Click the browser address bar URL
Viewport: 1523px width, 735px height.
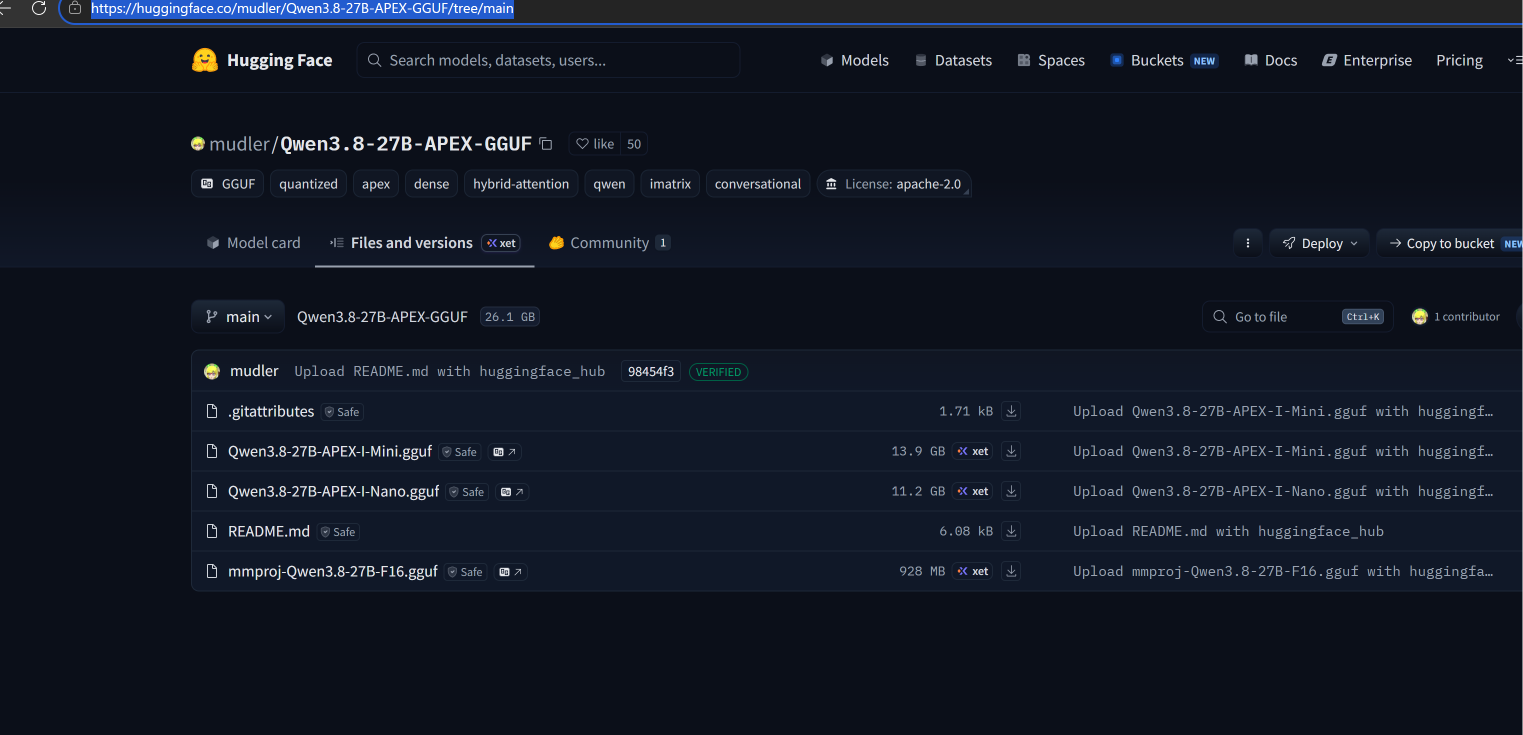point(302,9)
